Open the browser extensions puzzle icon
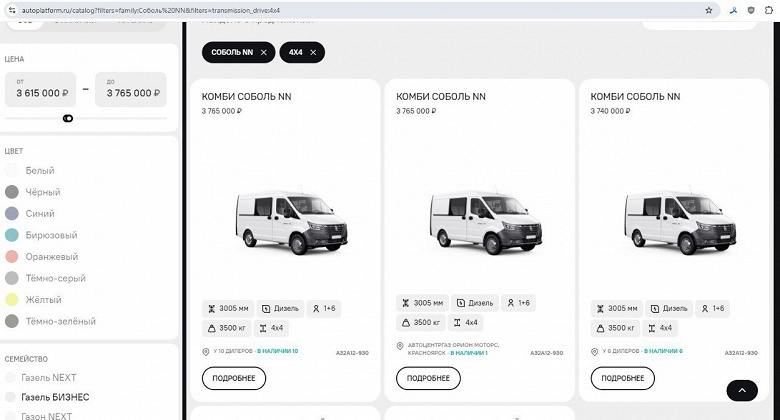780x420 pixels. click(769, 10)
